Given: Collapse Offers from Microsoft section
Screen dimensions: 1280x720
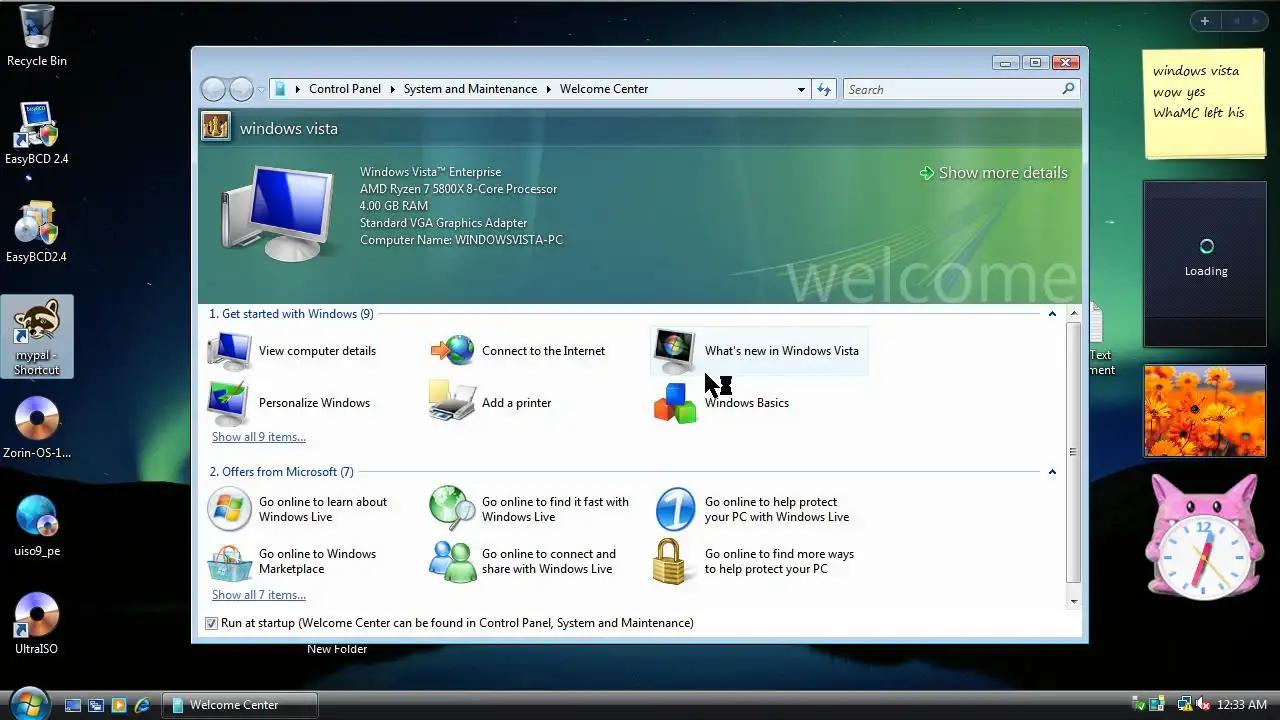Looking at the screenshot, I should 1052,472.
